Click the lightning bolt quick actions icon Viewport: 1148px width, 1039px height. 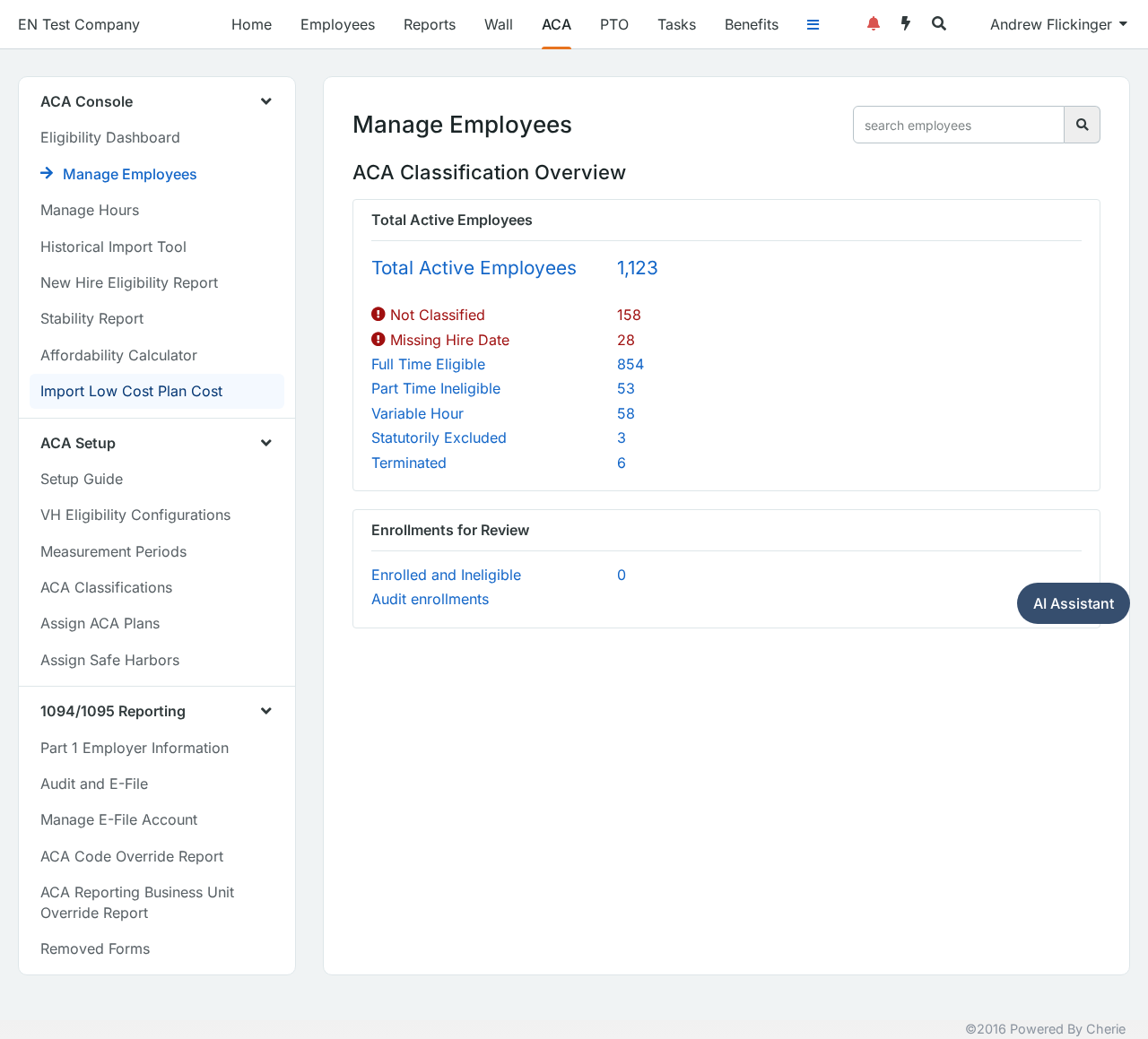pos(906,24)
